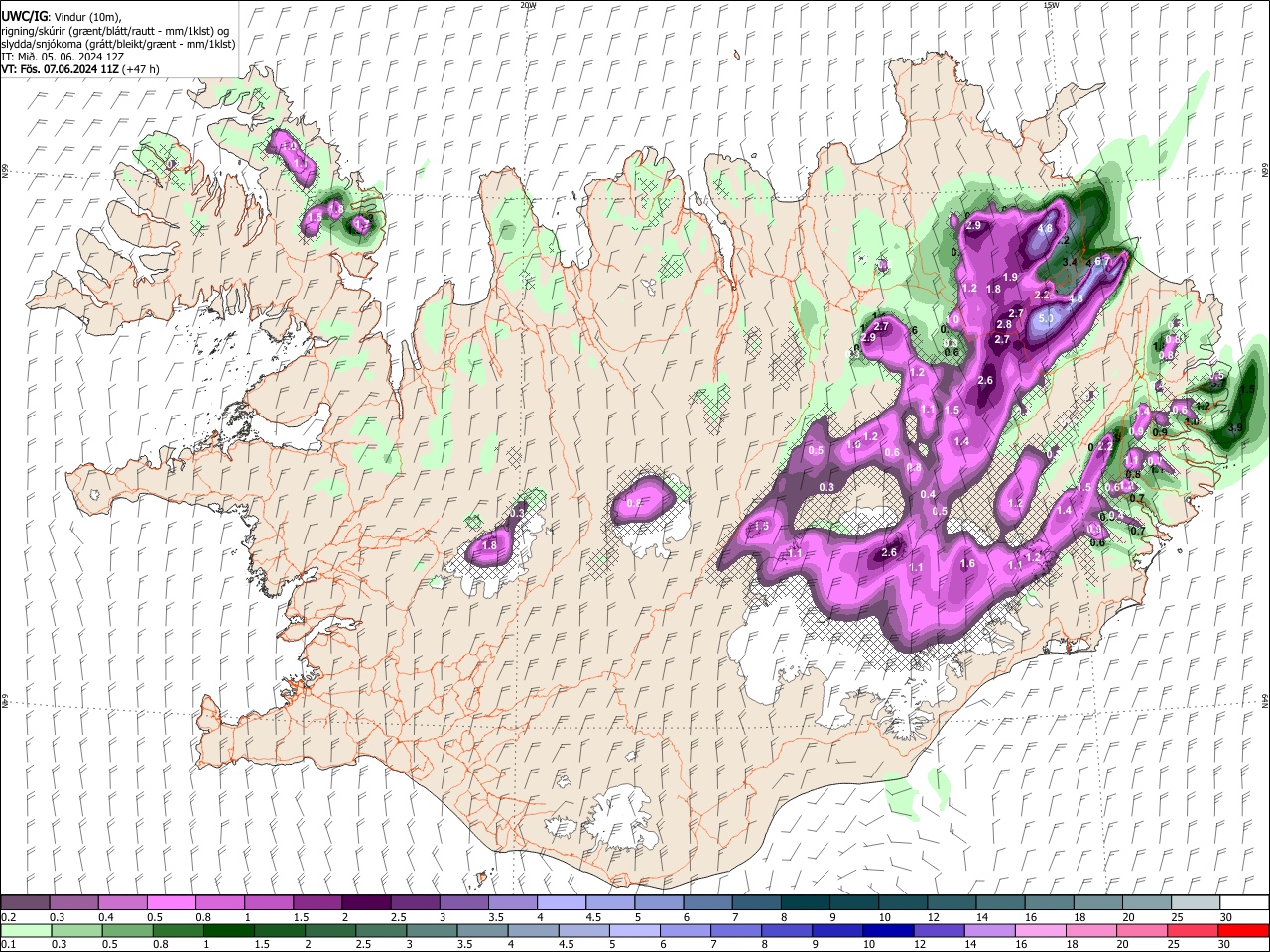The width and height of the screenshot is (1270, 952).
Task: Pick the 2 darkest purple snow legend swatch
Action: (366, 903)
